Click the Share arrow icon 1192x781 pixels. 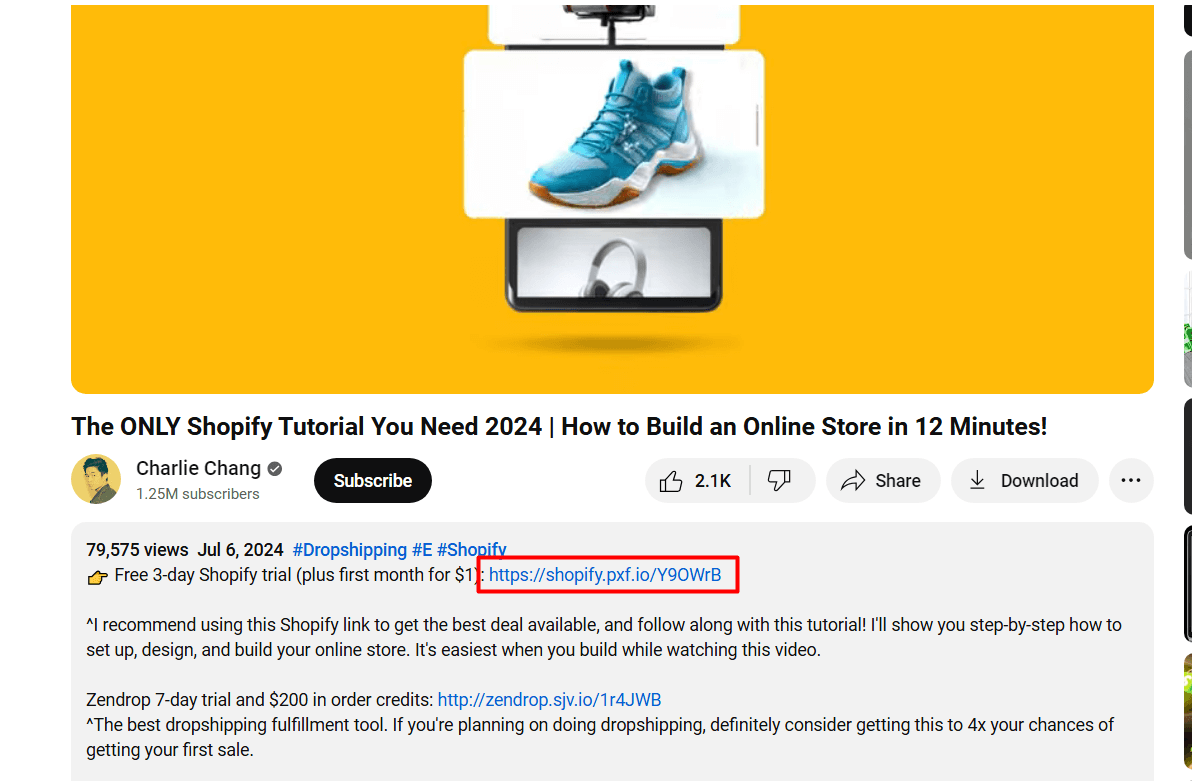point(853,481)
